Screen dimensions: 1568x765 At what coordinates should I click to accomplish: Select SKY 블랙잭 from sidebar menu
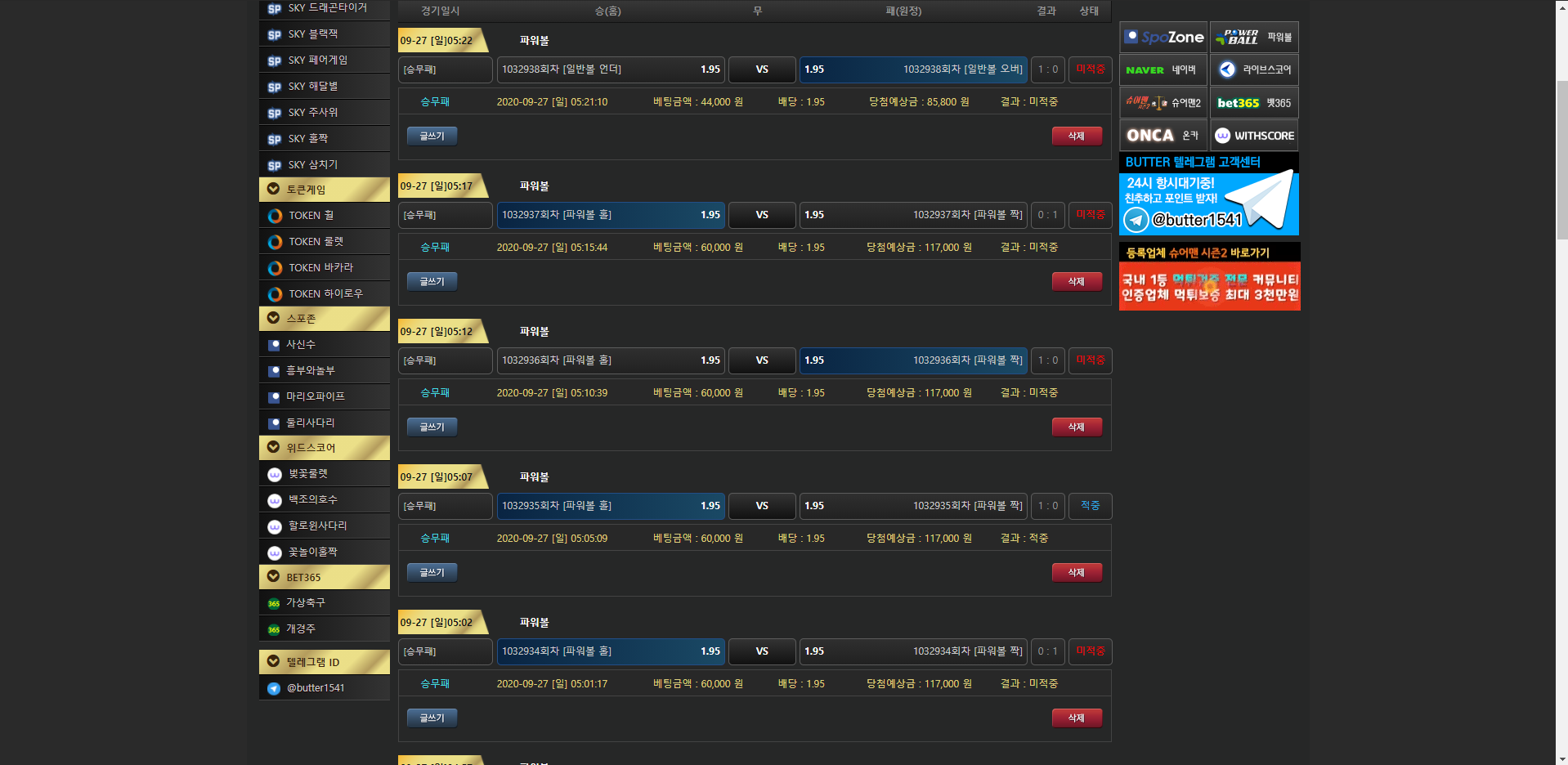tap(312, 34)
